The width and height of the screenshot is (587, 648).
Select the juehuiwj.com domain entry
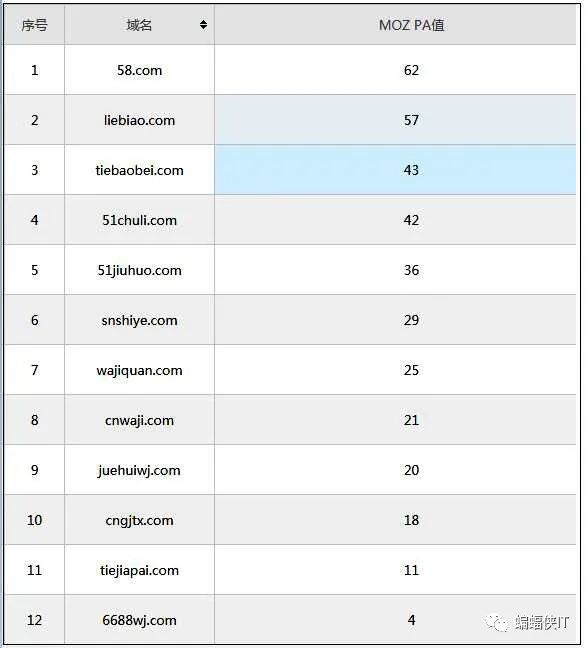pos(139,470)
